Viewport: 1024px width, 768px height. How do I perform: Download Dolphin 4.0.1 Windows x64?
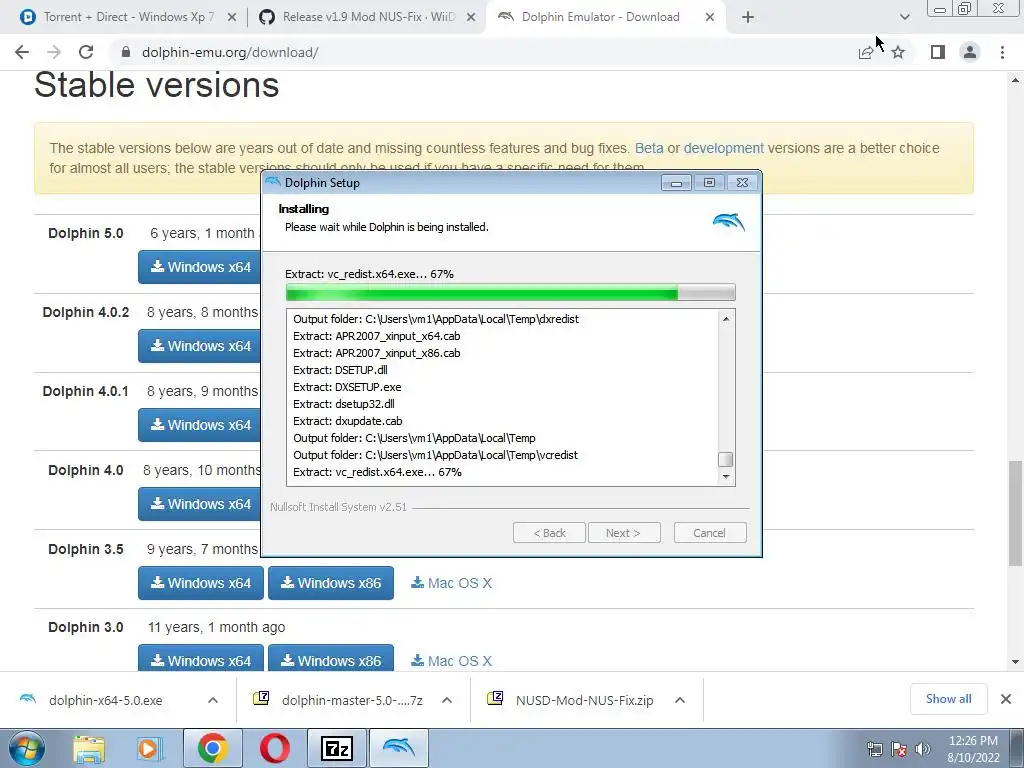tap(200, 425)
